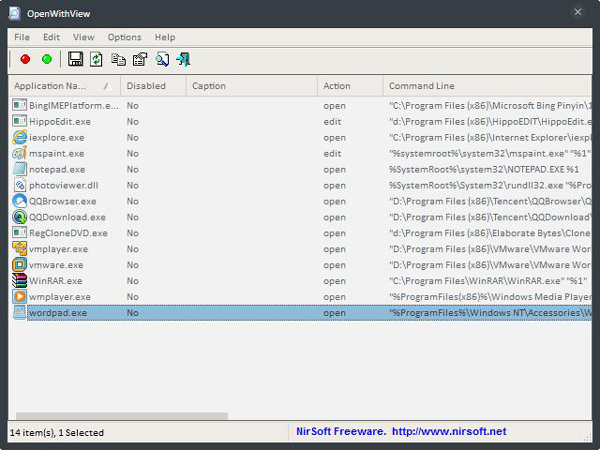Click the green Enable Selected Items button
600x450 pixels.
[47, 59]
